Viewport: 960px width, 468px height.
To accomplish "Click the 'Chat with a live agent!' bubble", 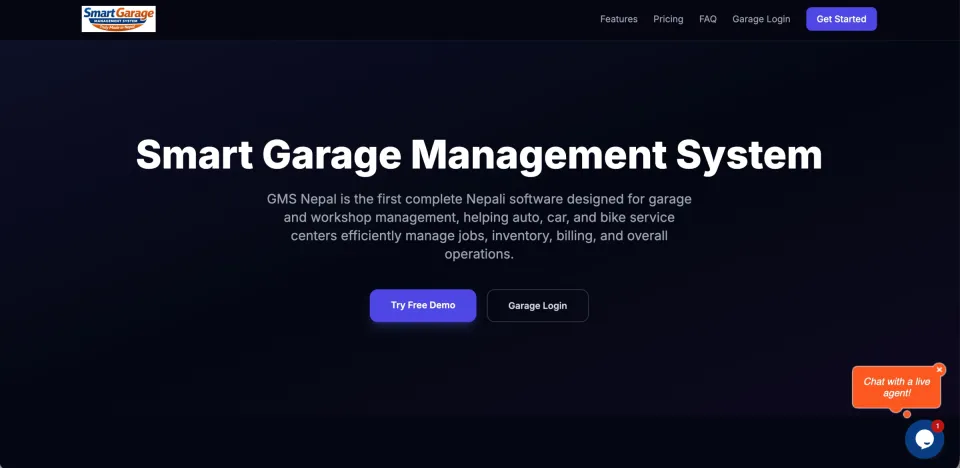I will coord(896,387).
